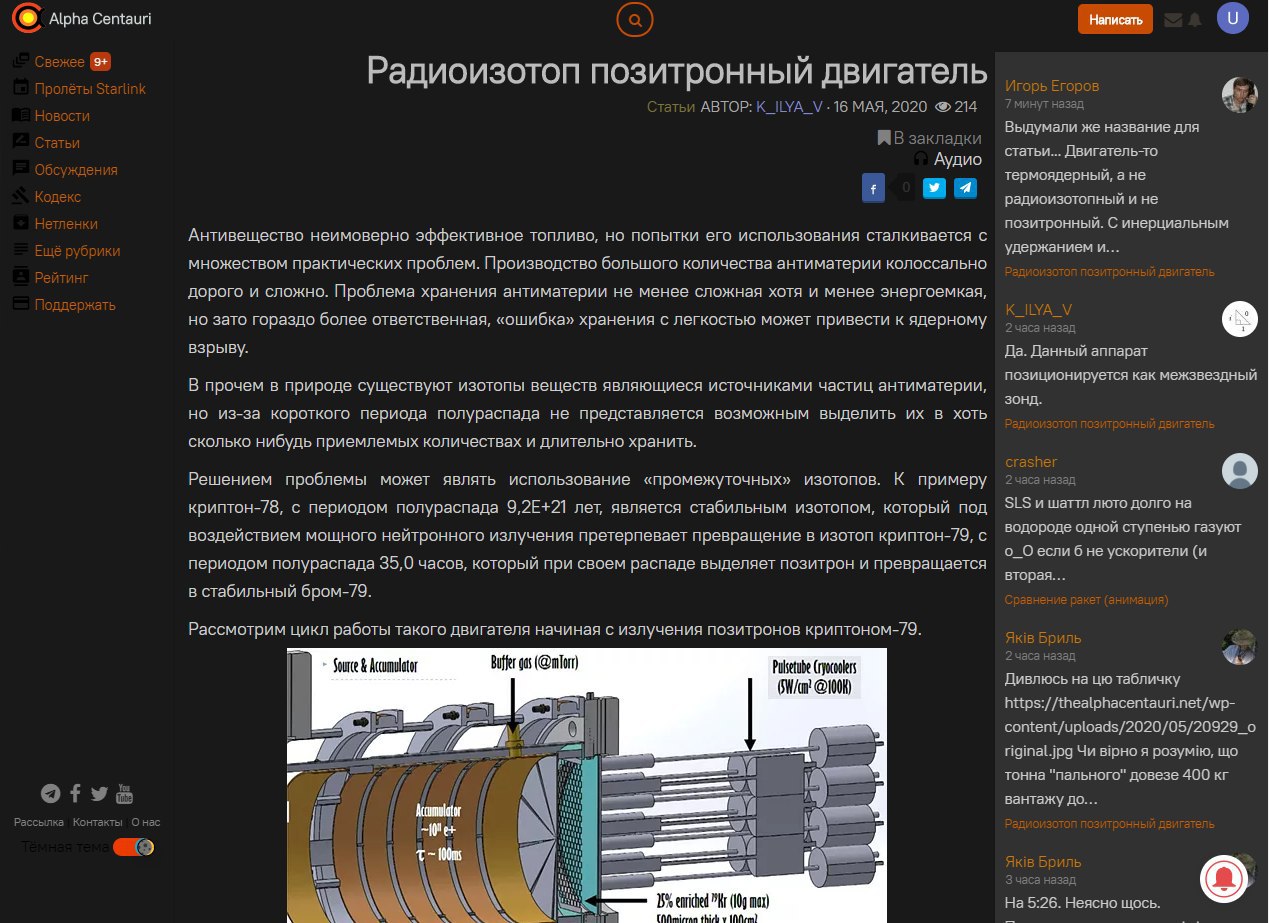Click the article title Радиоизотоп позитронный двигатель
This screenshot has width=1269, height=923.
click(677, 71)
